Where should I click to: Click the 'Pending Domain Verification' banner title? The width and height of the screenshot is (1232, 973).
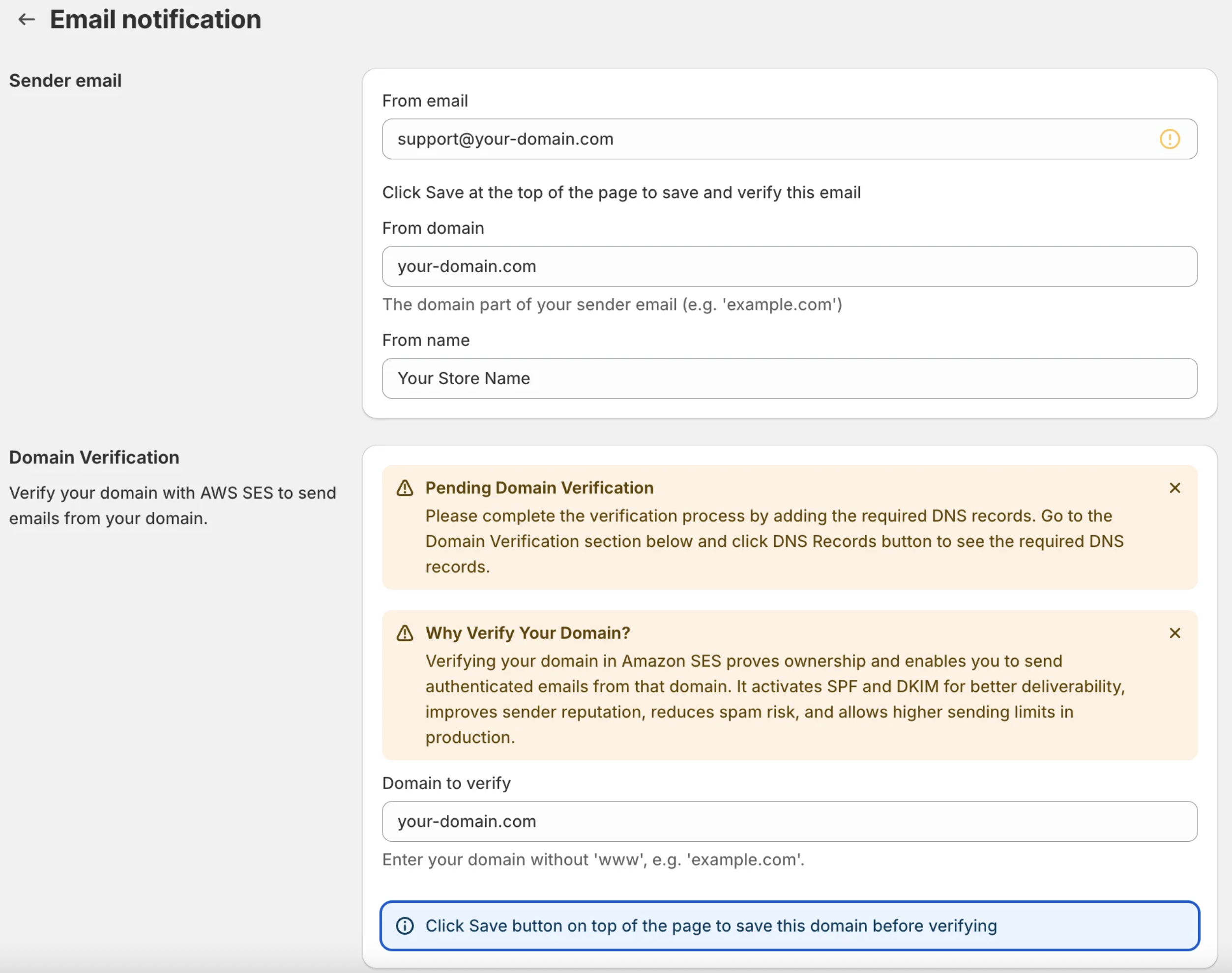[x=539, y=487]
